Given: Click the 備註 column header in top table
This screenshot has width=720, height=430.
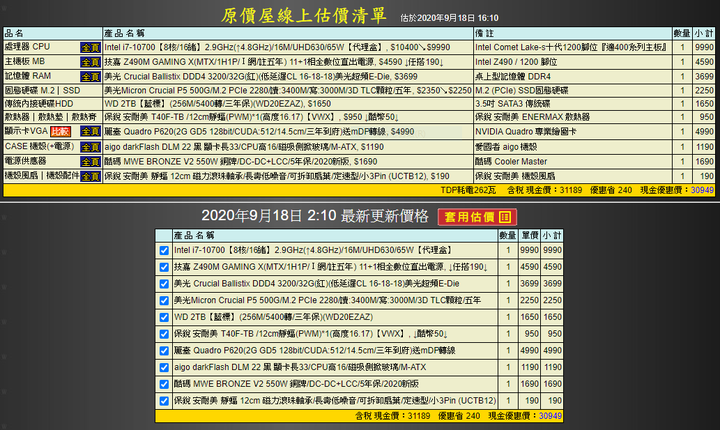Looking at the screenshot, I should point(484,33).
